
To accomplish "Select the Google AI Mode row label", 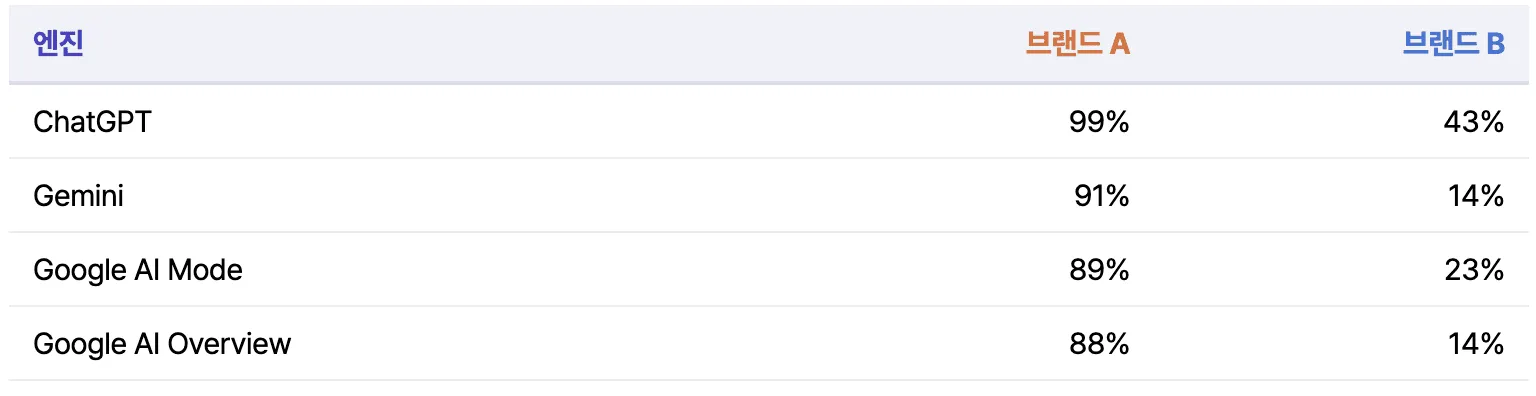I will click(138, 270).
